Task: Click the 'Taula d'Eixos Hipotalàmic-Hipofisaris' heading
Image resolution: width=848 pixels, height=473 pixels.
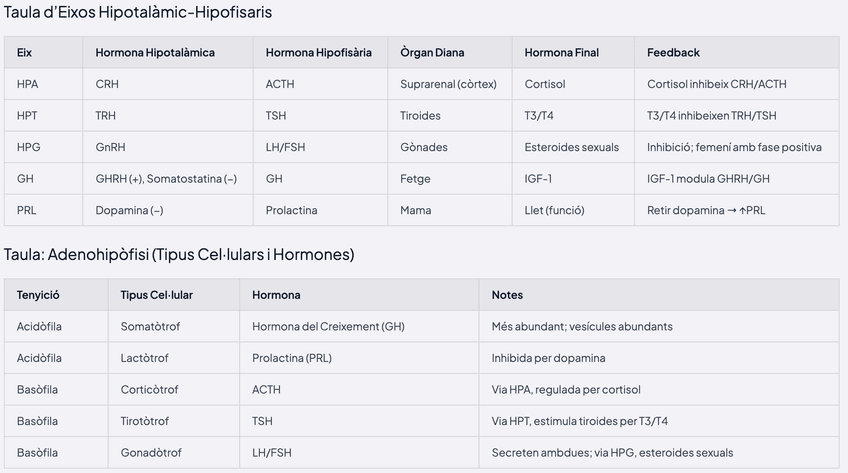Action: tap(138, 13)
